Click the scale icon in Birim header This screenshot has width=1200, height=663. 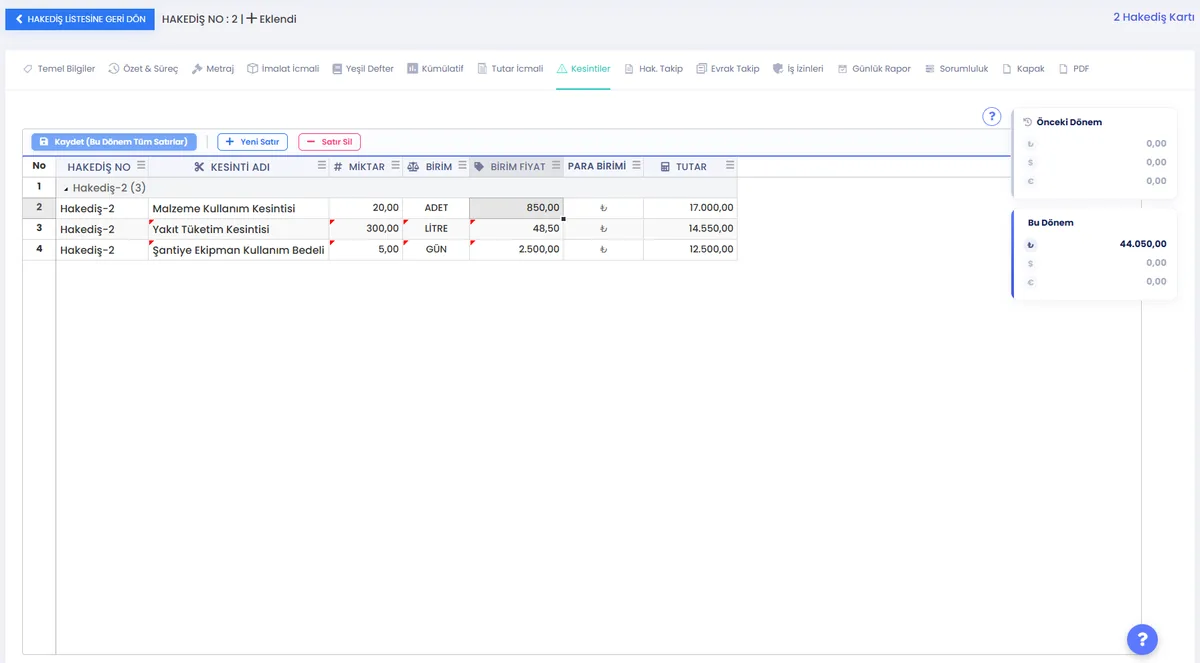click(412, 167)
